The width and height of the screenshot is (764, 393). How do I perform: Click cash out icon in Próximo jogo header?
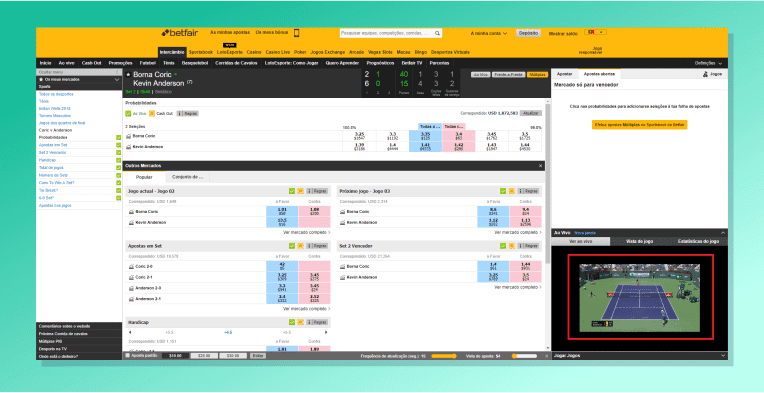[x=512, y=191]
